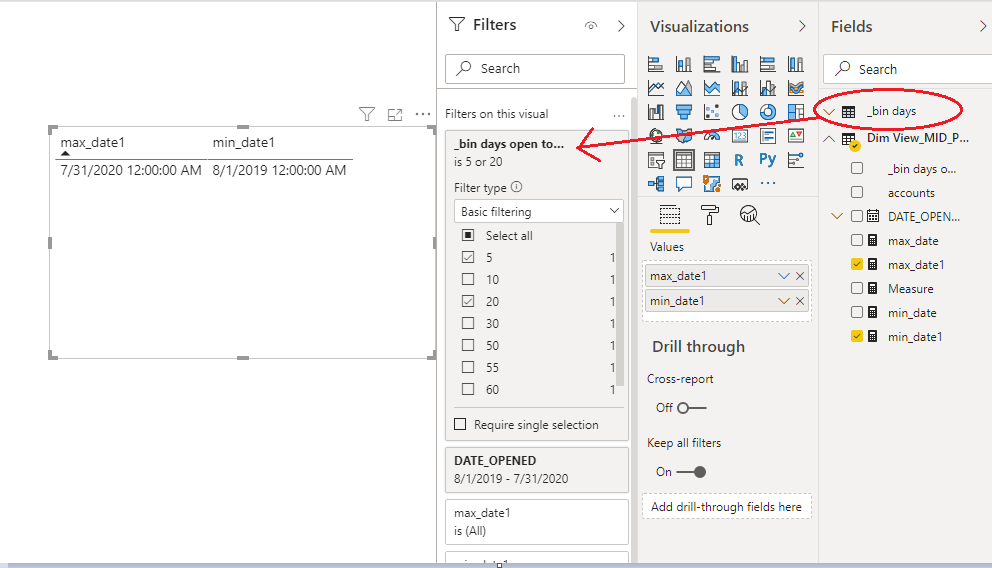Select the Python visual
Image resolution: width=992 pixels, height=568 pixels.
coord(767,159)
